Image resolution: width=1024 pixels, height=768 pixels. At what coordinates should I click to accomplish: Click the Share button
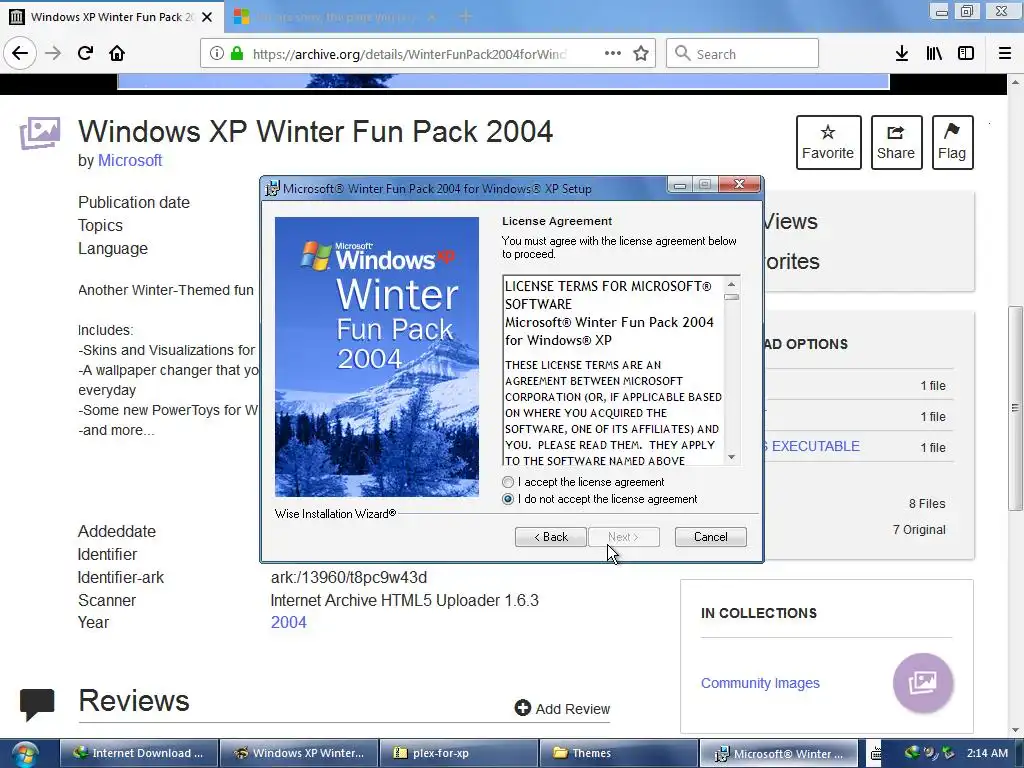(896, 142)
